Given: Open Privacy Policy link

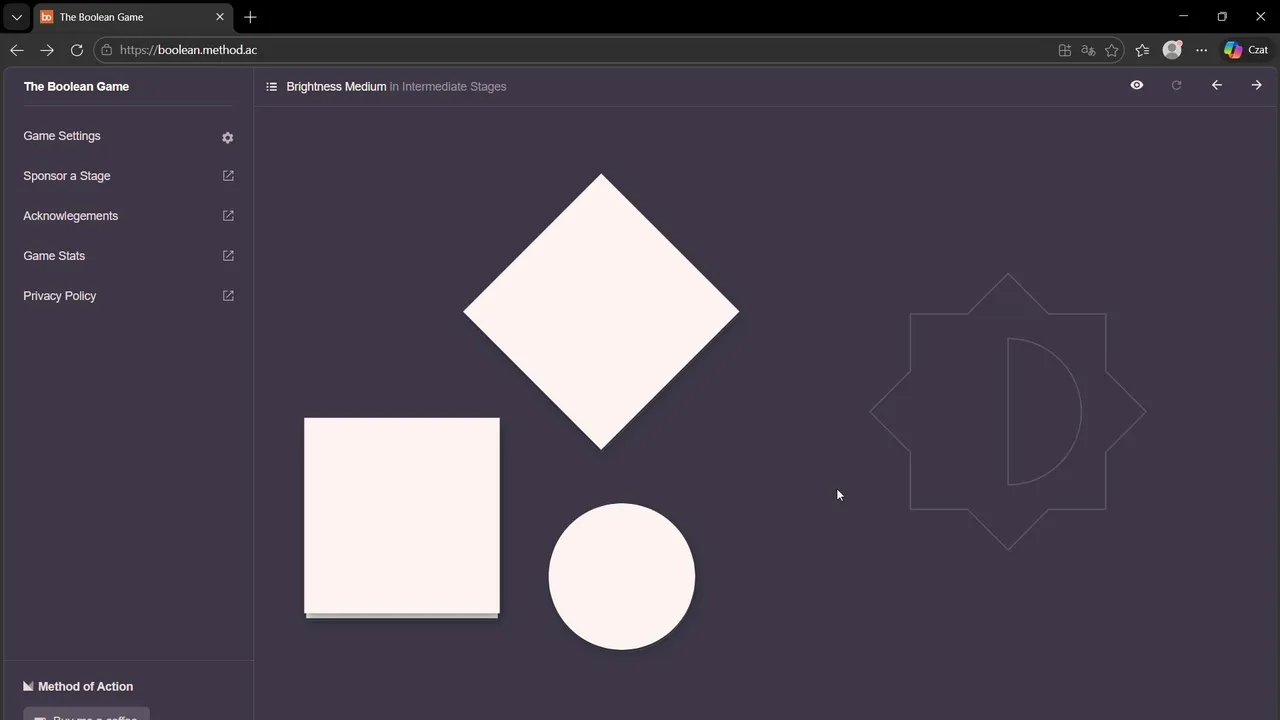Looking at the screenshot, I should point(128,296).
